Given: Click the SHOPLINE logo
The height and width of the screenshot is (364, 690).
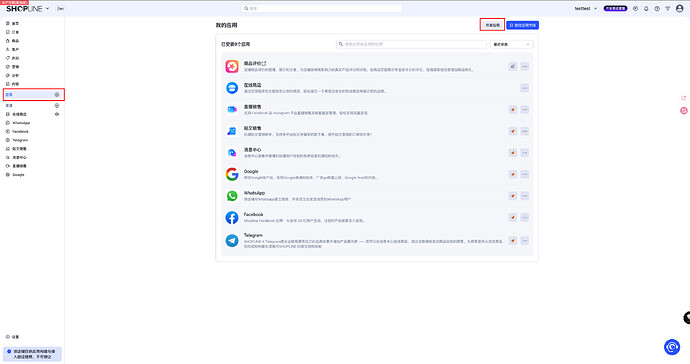Looking at the screenshot, I should 24,8.
